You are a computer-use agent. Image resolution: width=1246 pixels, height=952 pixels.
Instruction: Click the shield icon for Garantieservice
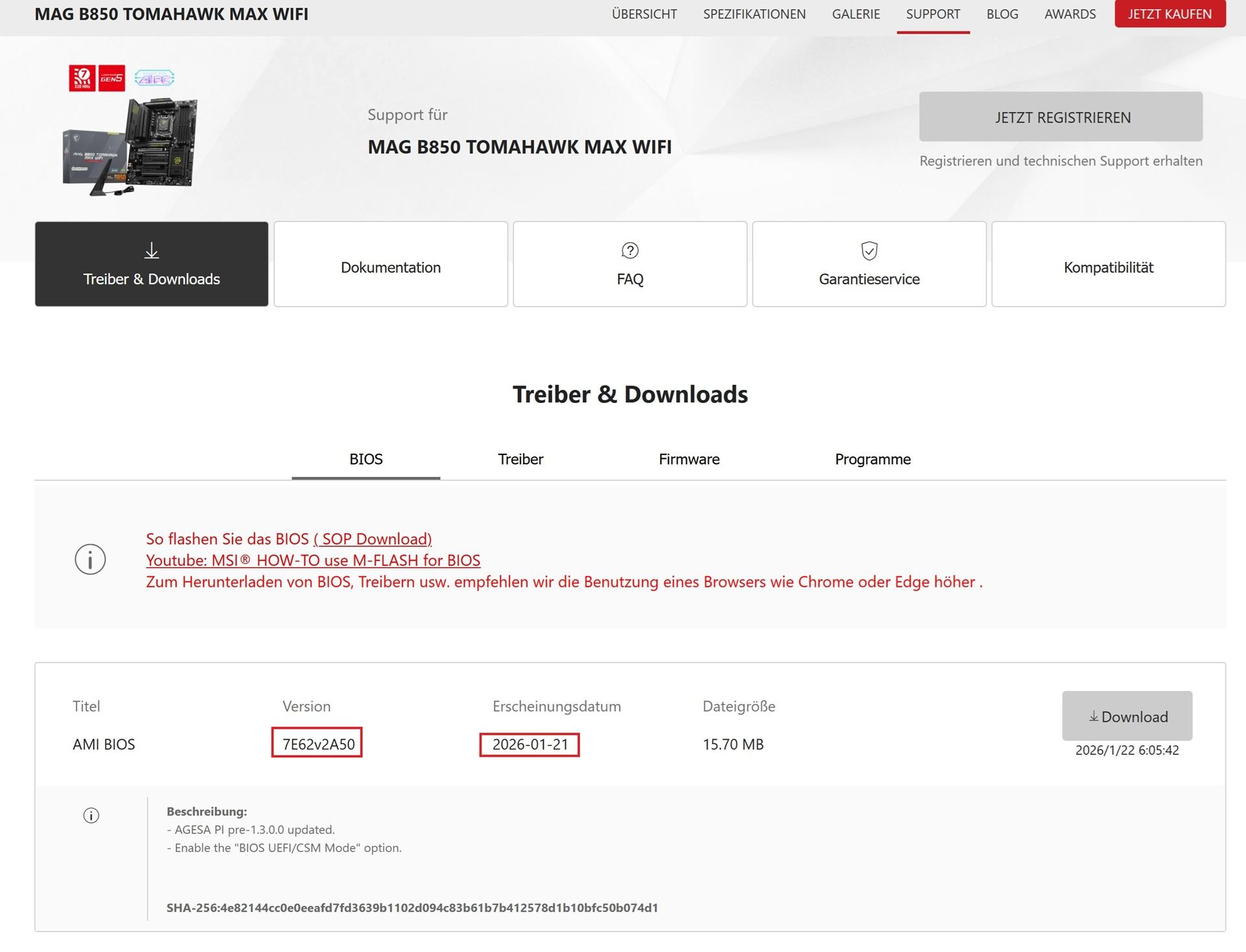(869, 250)
